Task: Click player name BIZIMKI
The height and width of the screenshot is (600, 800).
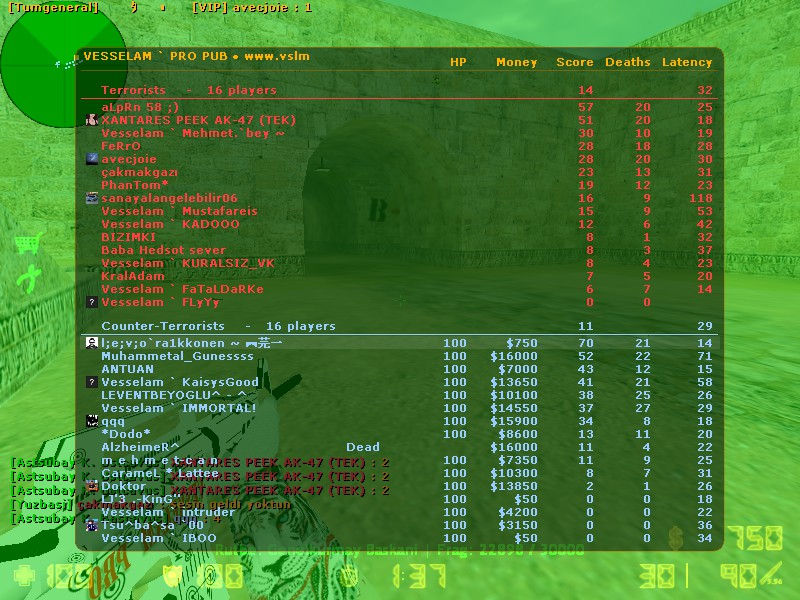Action: pos(129,237)
